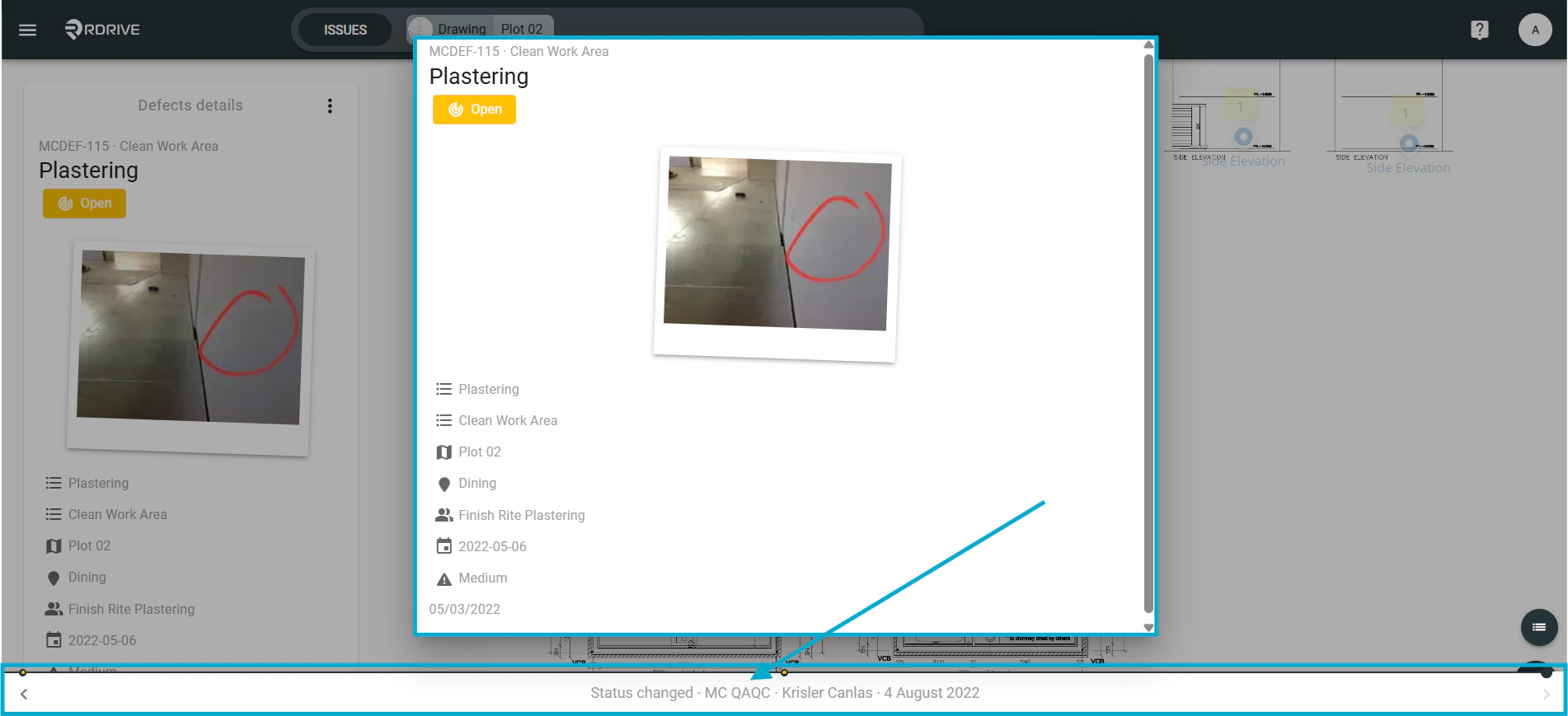Open the user avatar A menu
This screenshot has width=1568, height=716.
(1535, 30)
